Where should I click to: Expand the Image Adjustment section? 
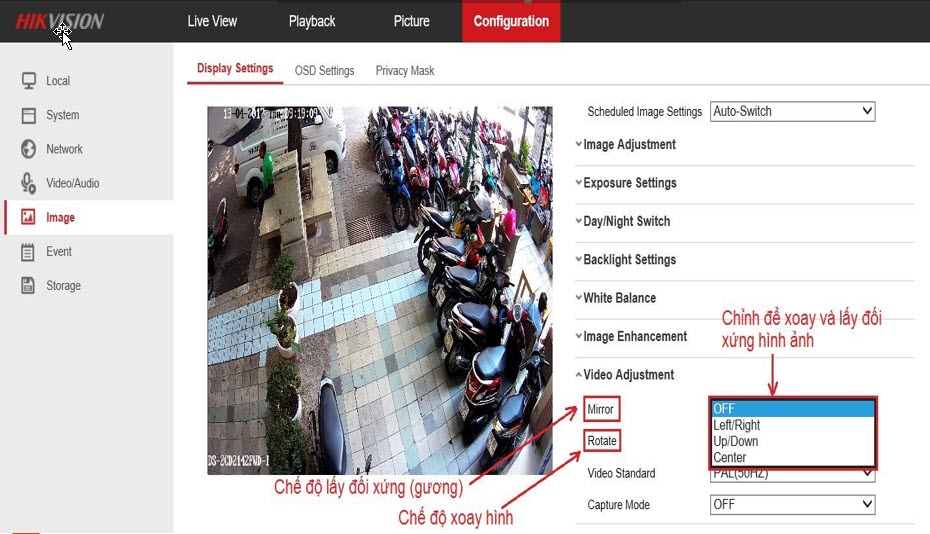628,145
